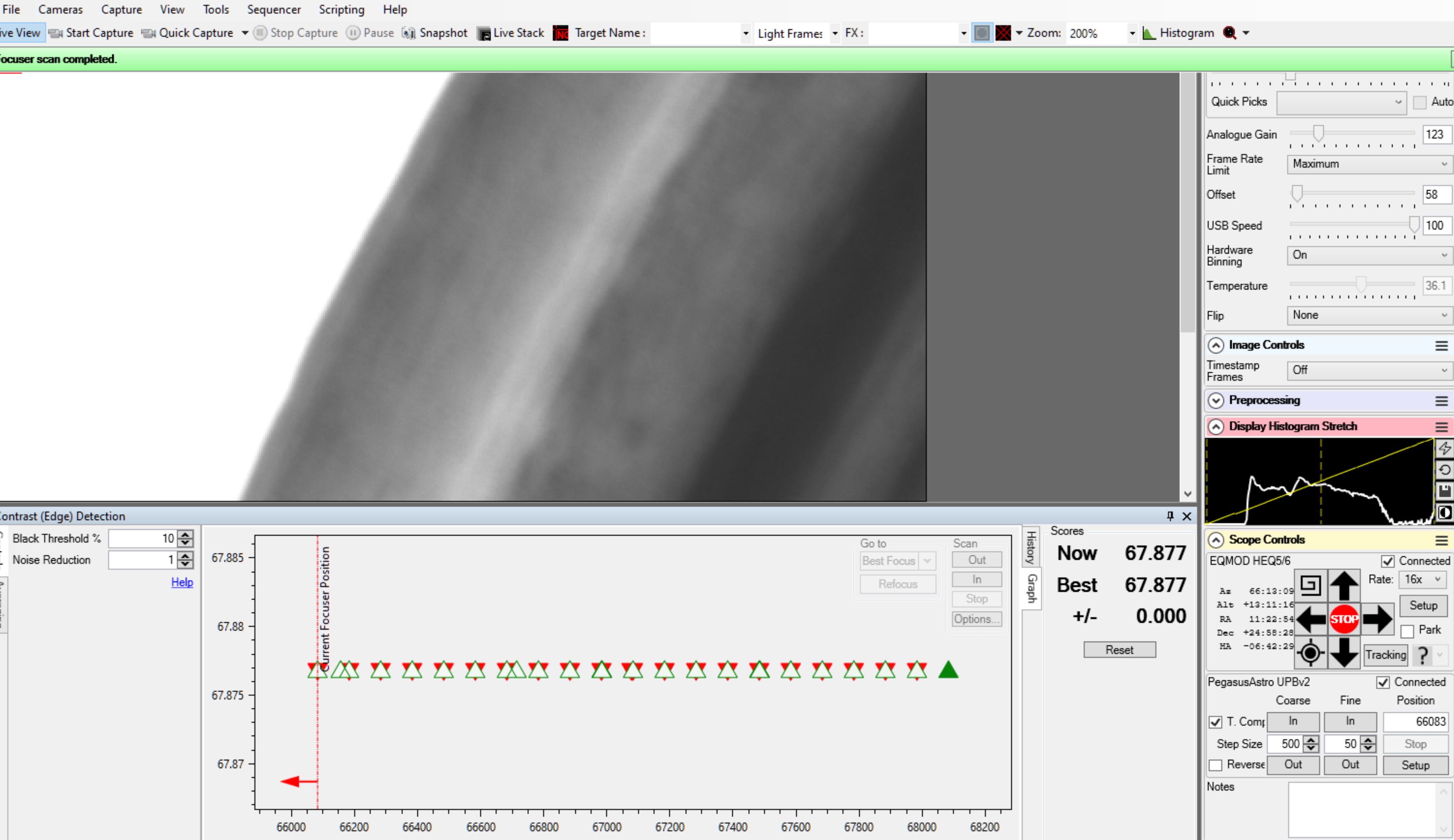This screenshot has width=1454, height=840.
Task: Close the Contrast Edge Detection panel
Action: 1187,516
